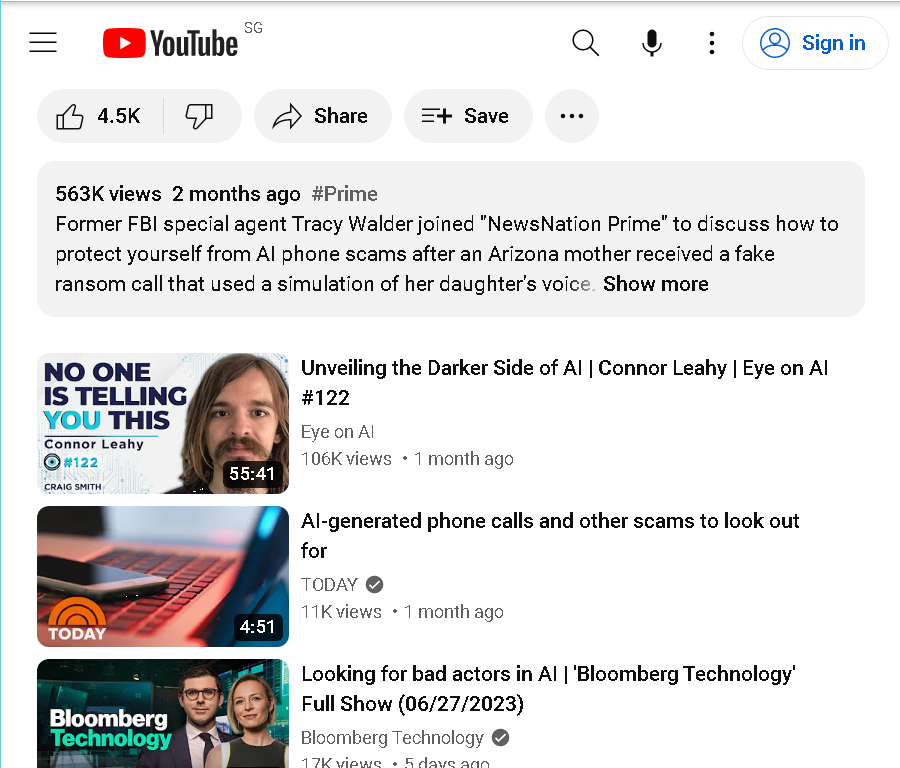
Task: Open more actions ellipsis button
Action: 572,116
